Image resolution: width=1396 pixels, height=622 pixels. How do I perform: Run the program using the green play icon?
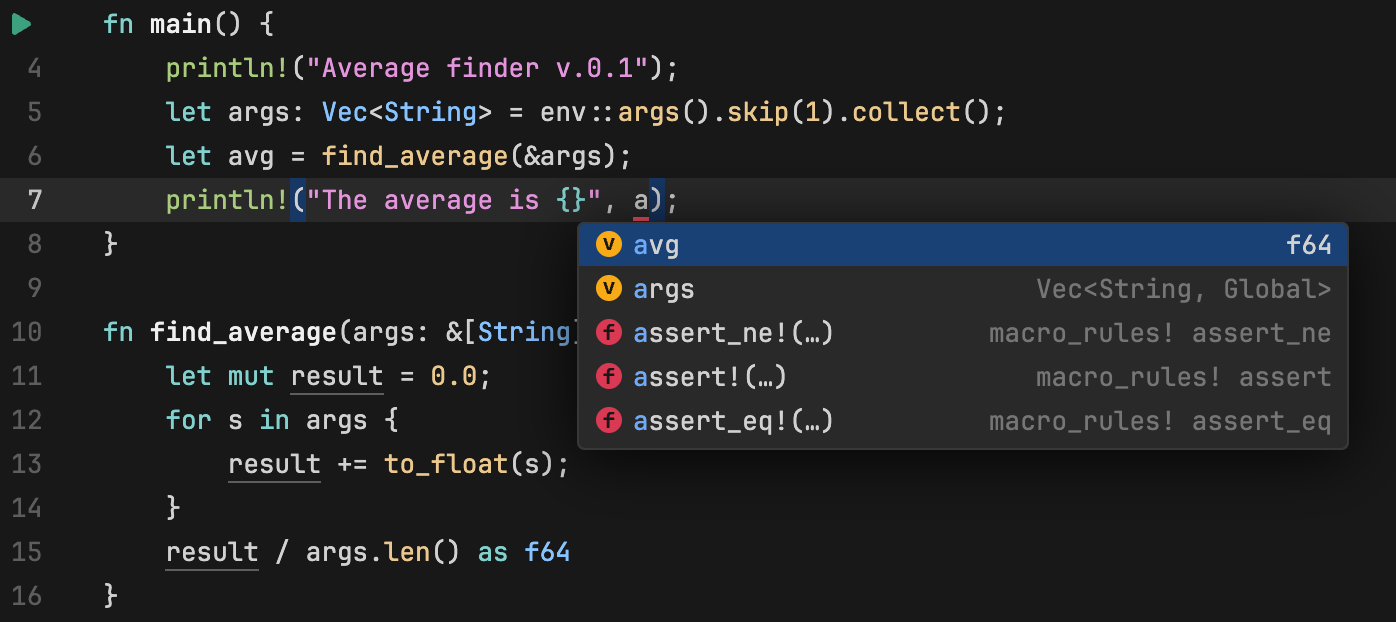click(x=21, y=24)
